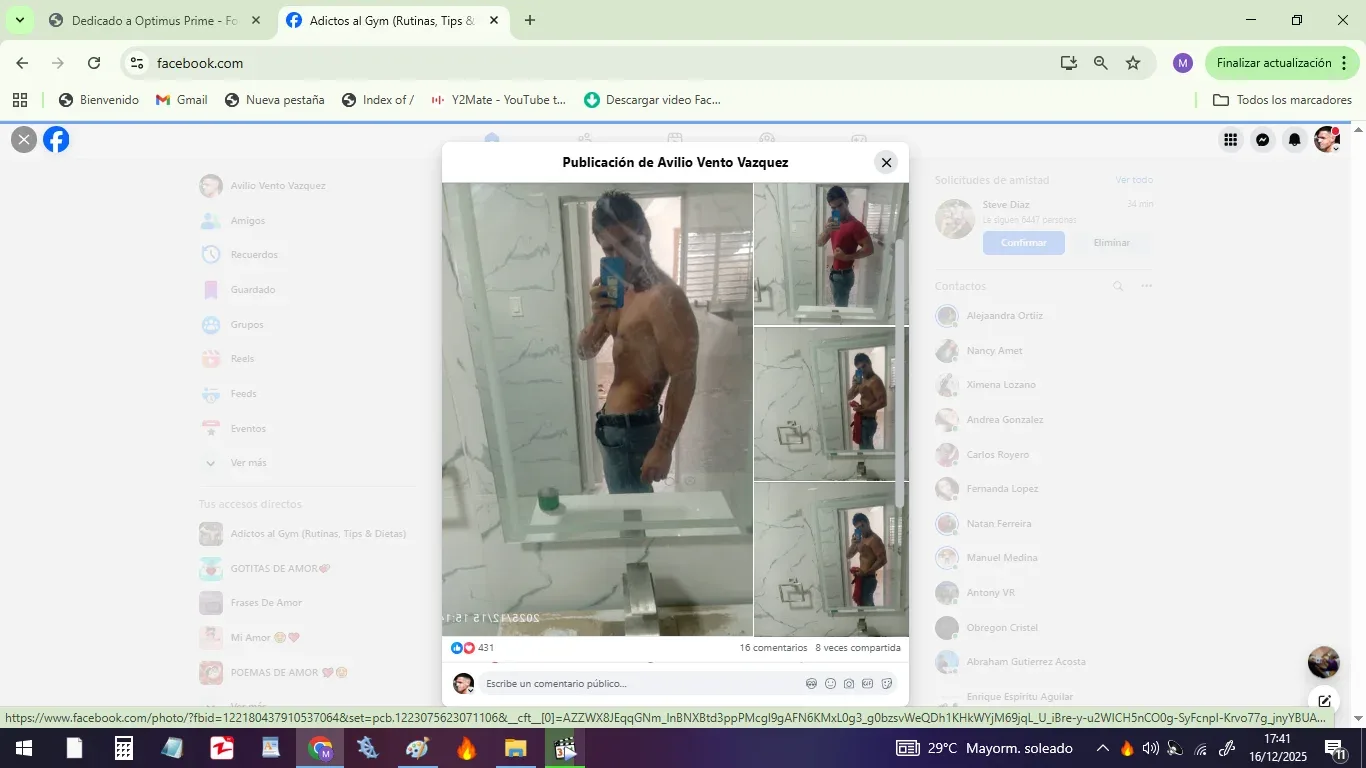Start new message pencil icon
Viewport: 1366px width, 768px height.
coord(1324,702)
